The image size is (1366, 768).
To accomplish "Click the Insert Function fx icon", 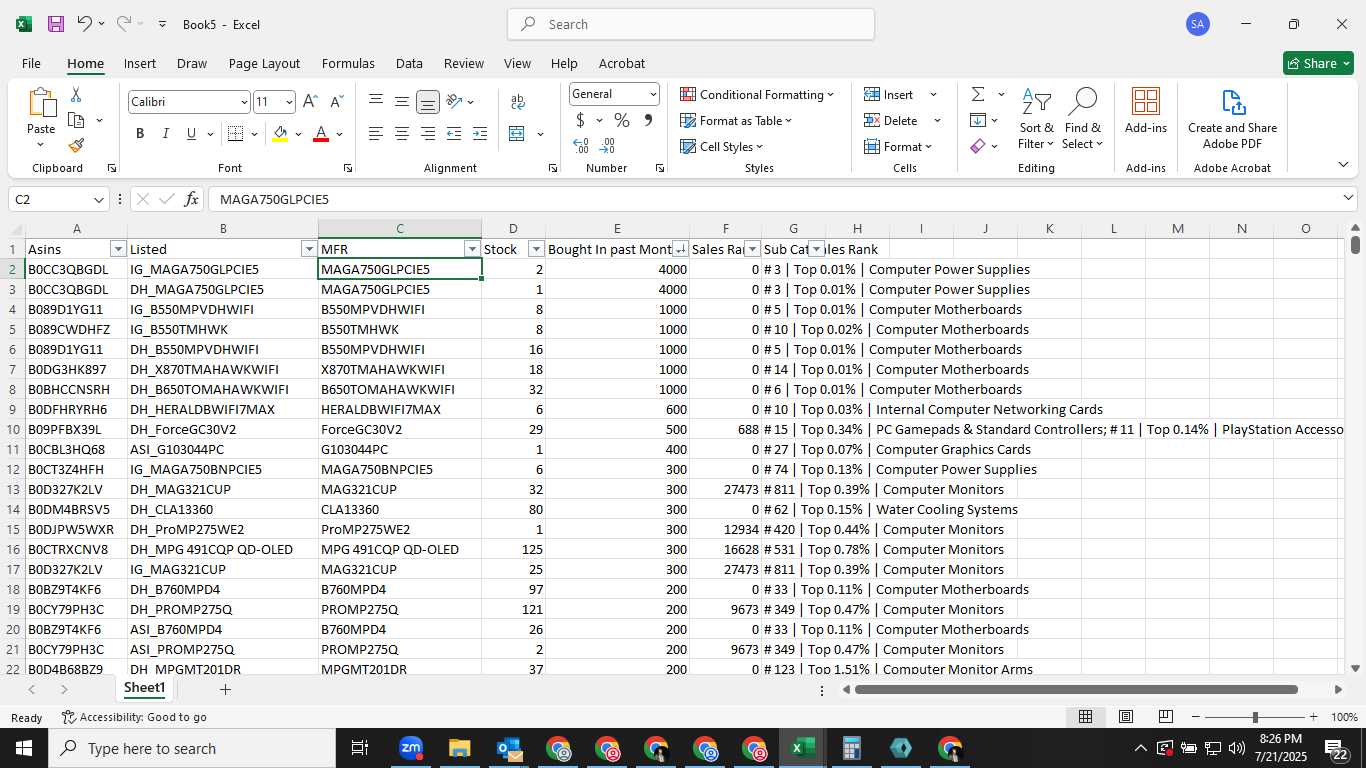I will click(x=192, y=199).
